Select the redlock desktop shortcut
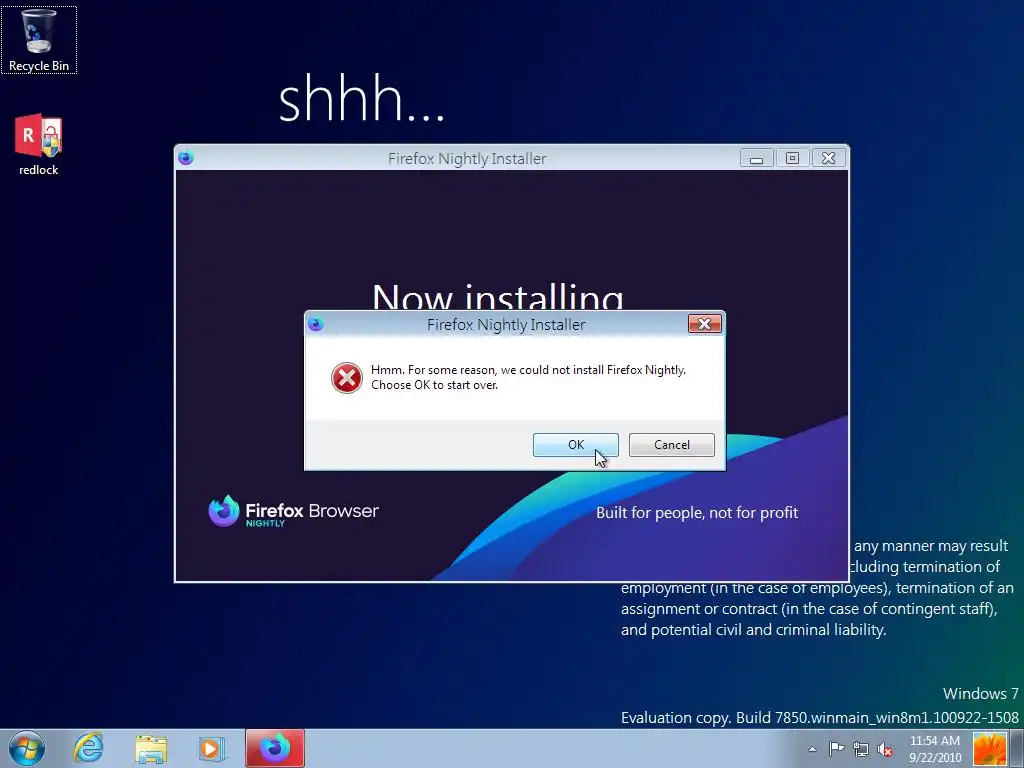1024x768 pixels. click(39, 144)
